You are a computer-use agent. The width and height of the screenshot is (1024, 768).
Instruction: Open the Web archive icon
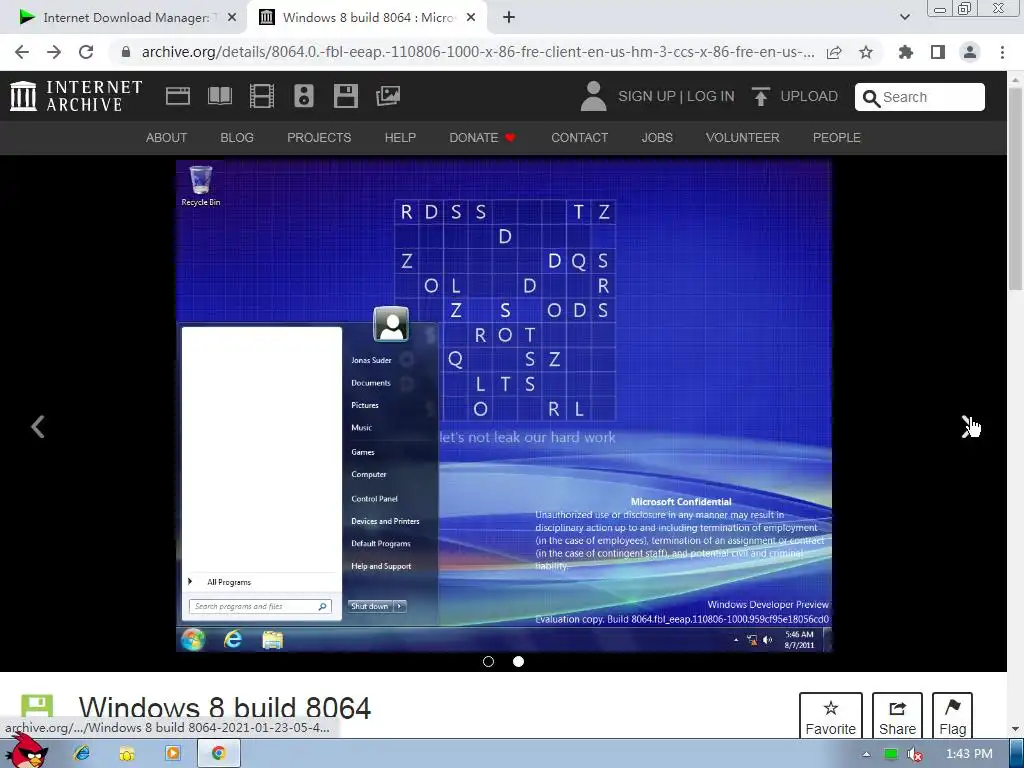(178, 96)
